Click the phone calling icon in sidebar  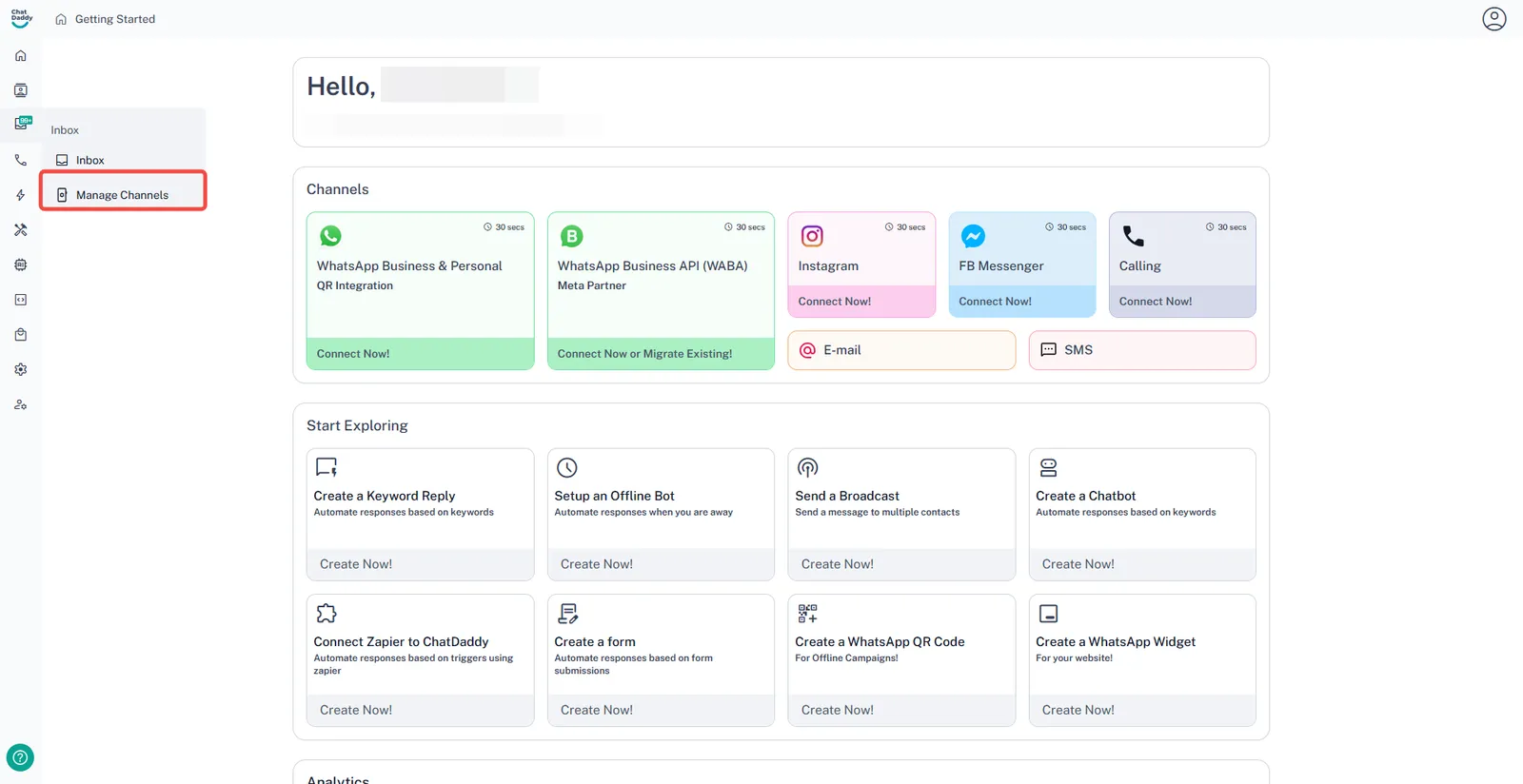click(21, 160)
